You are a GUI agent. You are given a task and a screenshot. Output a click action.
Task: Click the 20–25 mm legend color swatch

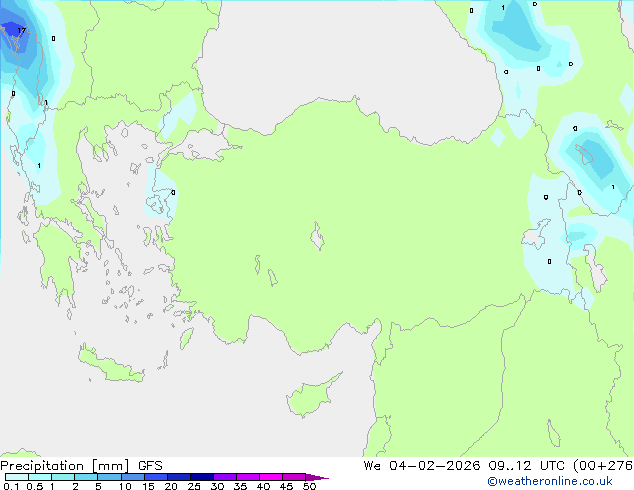pyautogui.click(x=179, y=477)
